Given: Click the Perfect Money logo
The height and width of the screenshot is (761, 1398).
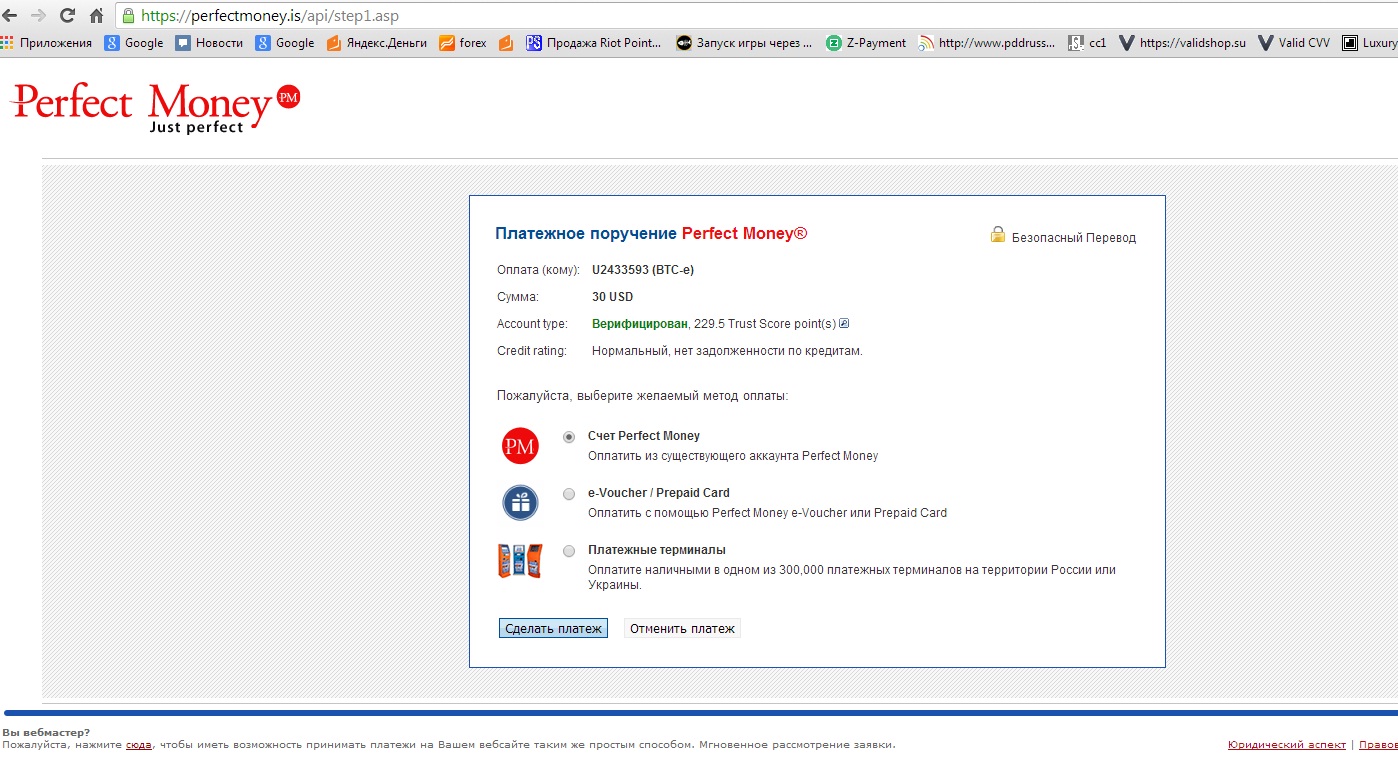Looking at the screenshot, I should [x=155, y=108].
